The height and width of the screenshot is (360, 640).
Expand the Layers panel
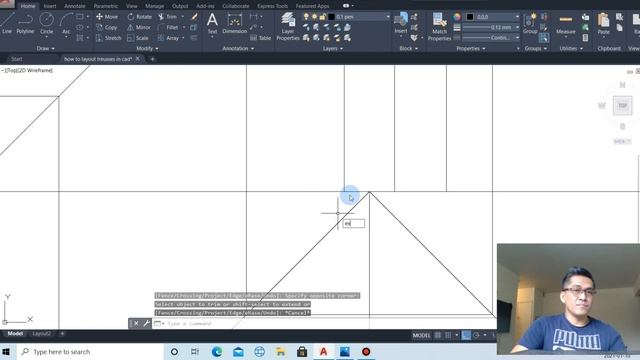(x=333, y=49)
